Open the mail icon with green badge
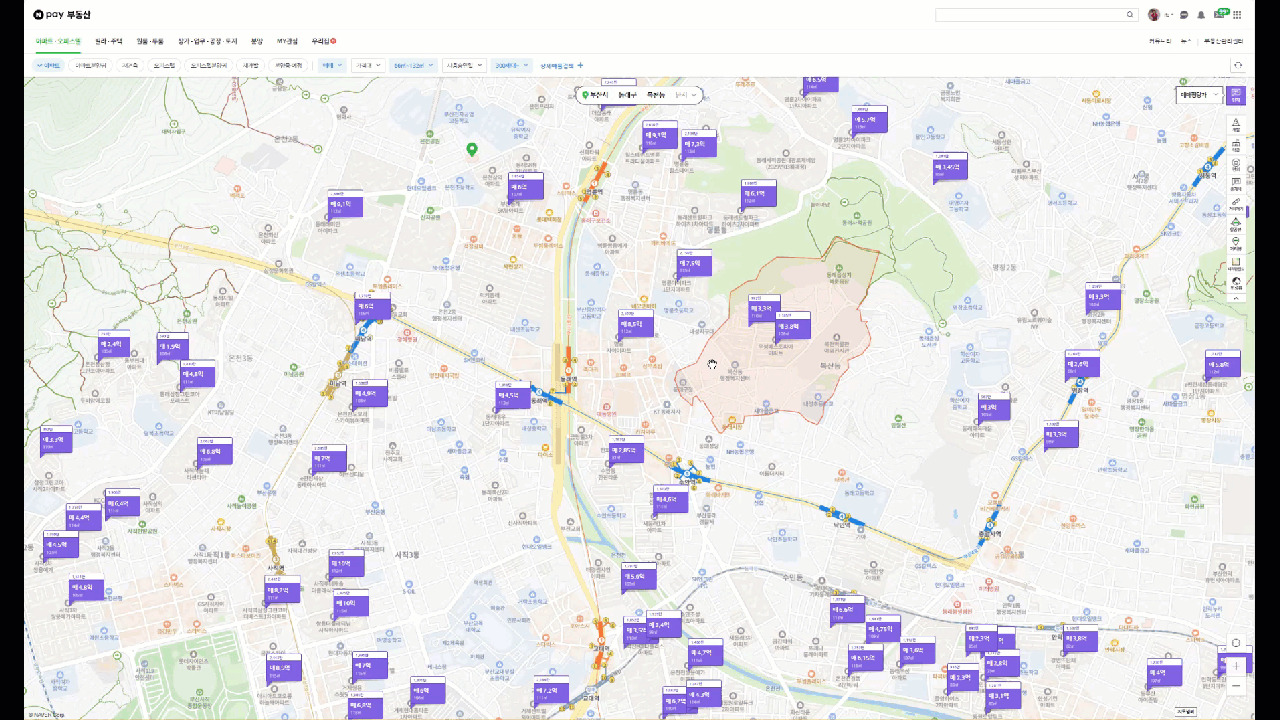The height and width of the screenshot is (720, 1280). tap(1219, 14)
